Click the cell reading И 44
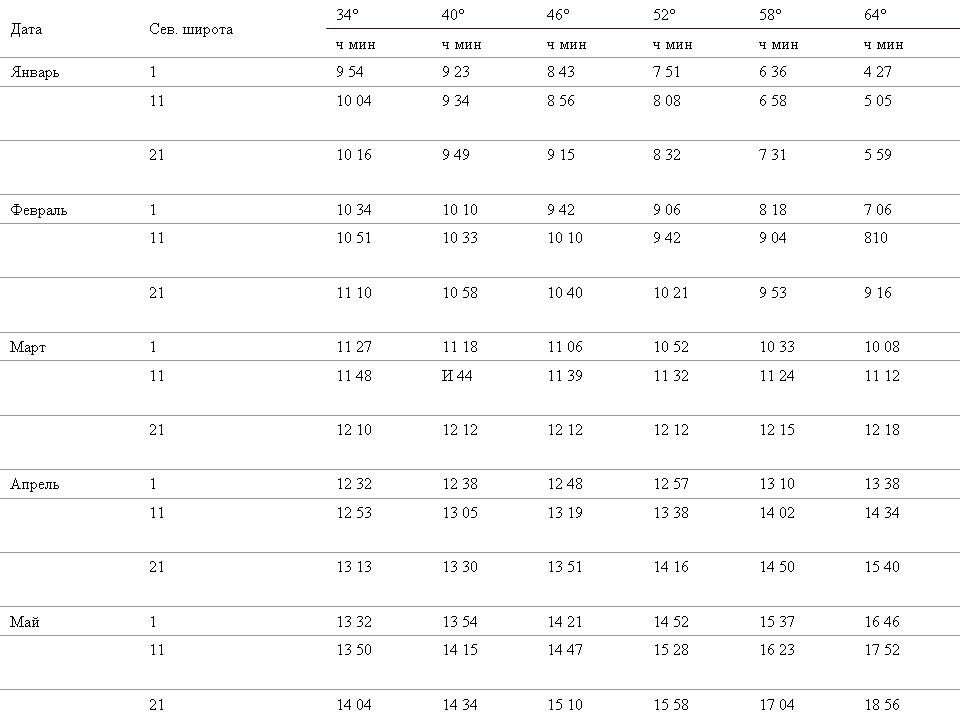The image size is (960, 720). point(457,375)
